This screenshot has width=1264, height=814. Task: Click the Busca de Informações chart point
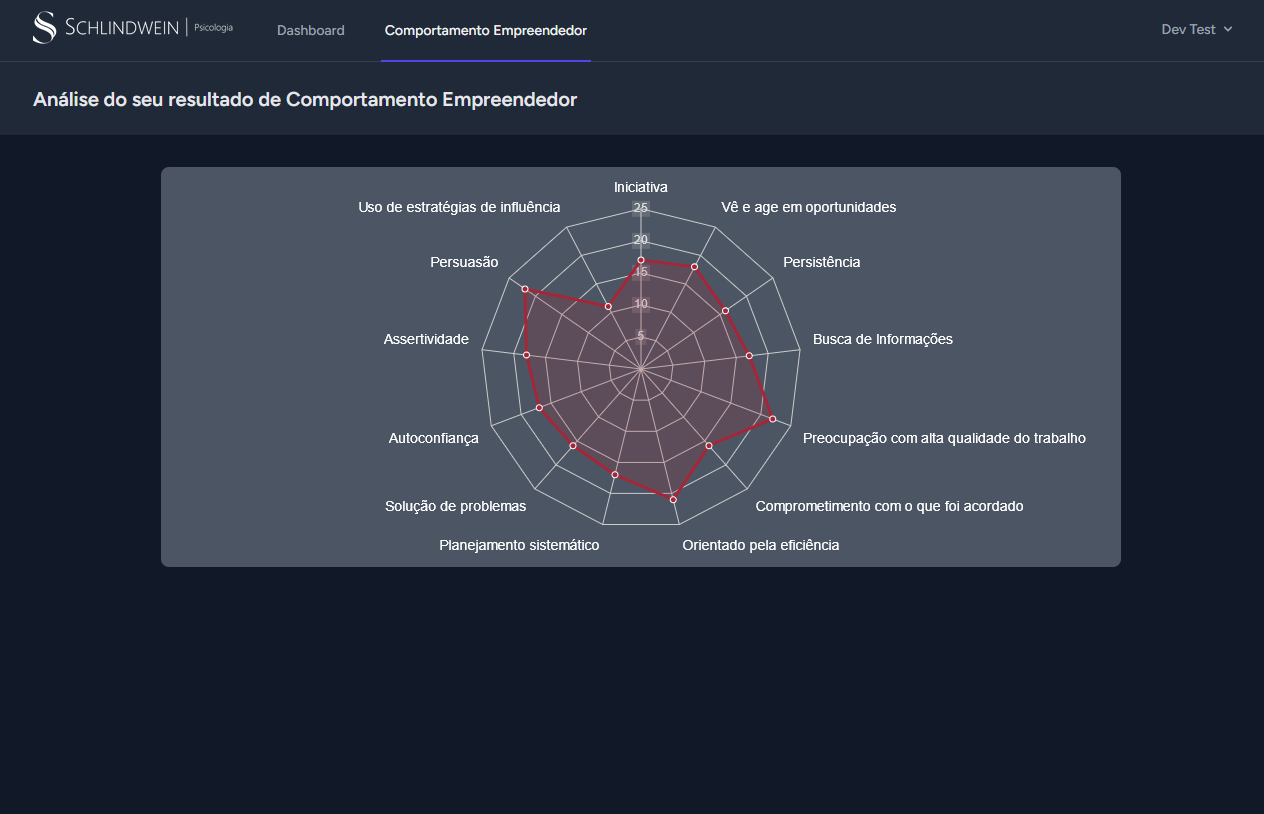click(x=748, y=356)
